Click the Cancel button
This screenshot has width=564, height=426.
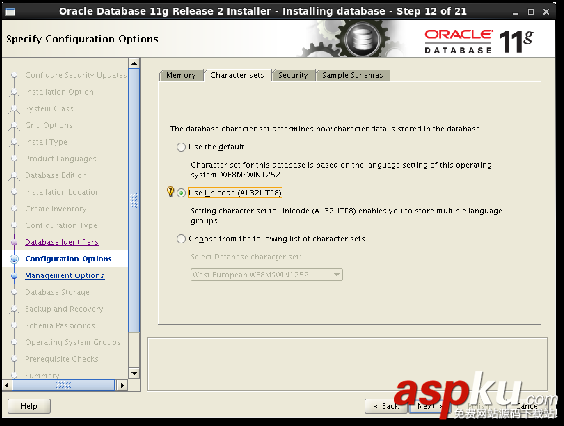click(527, 406)
